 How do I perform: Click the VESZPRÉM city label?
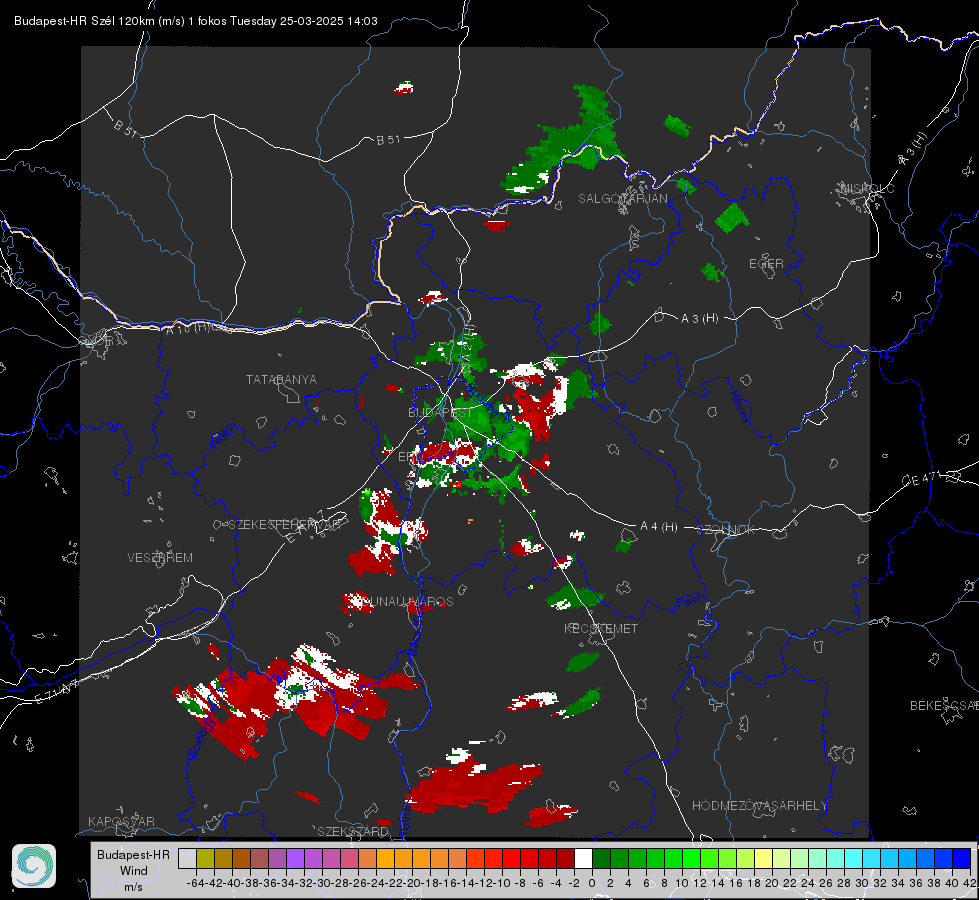pos(160,558)
